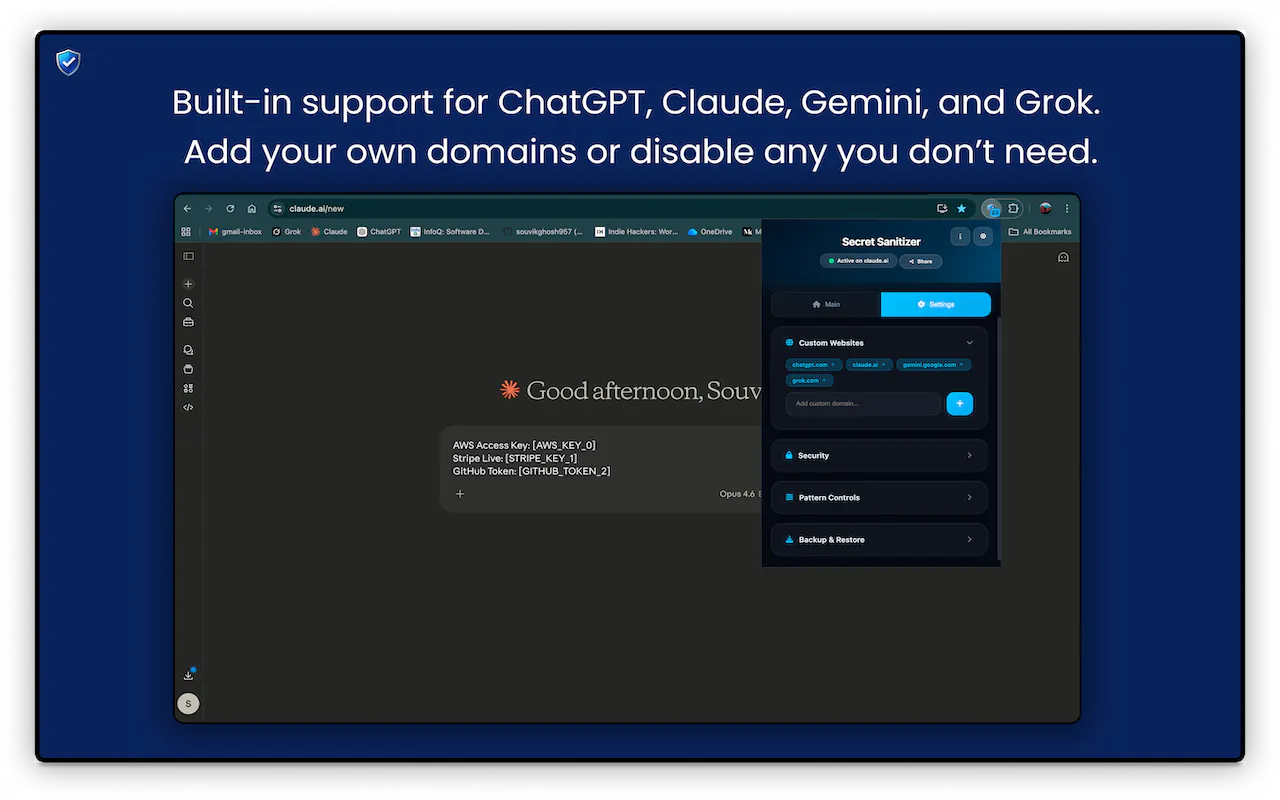The image size is (1280, 800).
Task: Click the line 'Stripe Live: [STRIPE_KEY_1]'
Action: coord(515,458)
